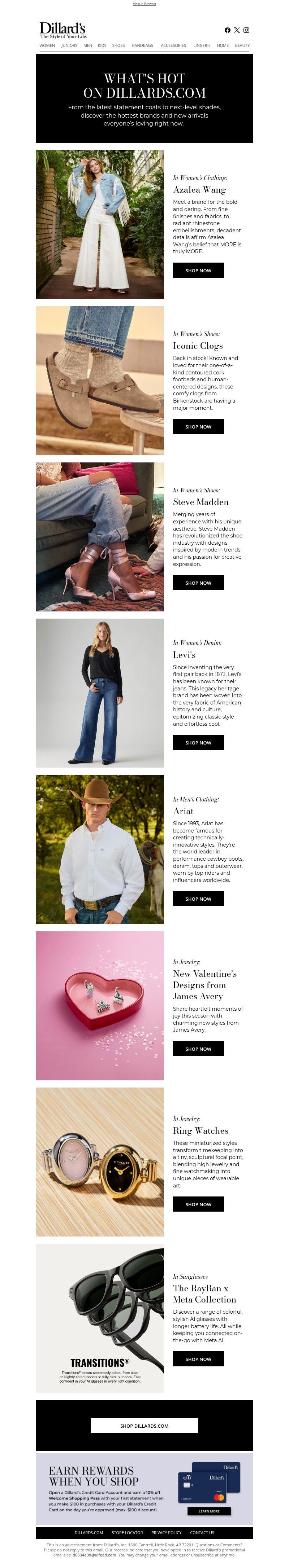This screenshot has height=1568, width=289.
Task: Click Shop Now under Ring Watches
Action: coord(198,1204)
